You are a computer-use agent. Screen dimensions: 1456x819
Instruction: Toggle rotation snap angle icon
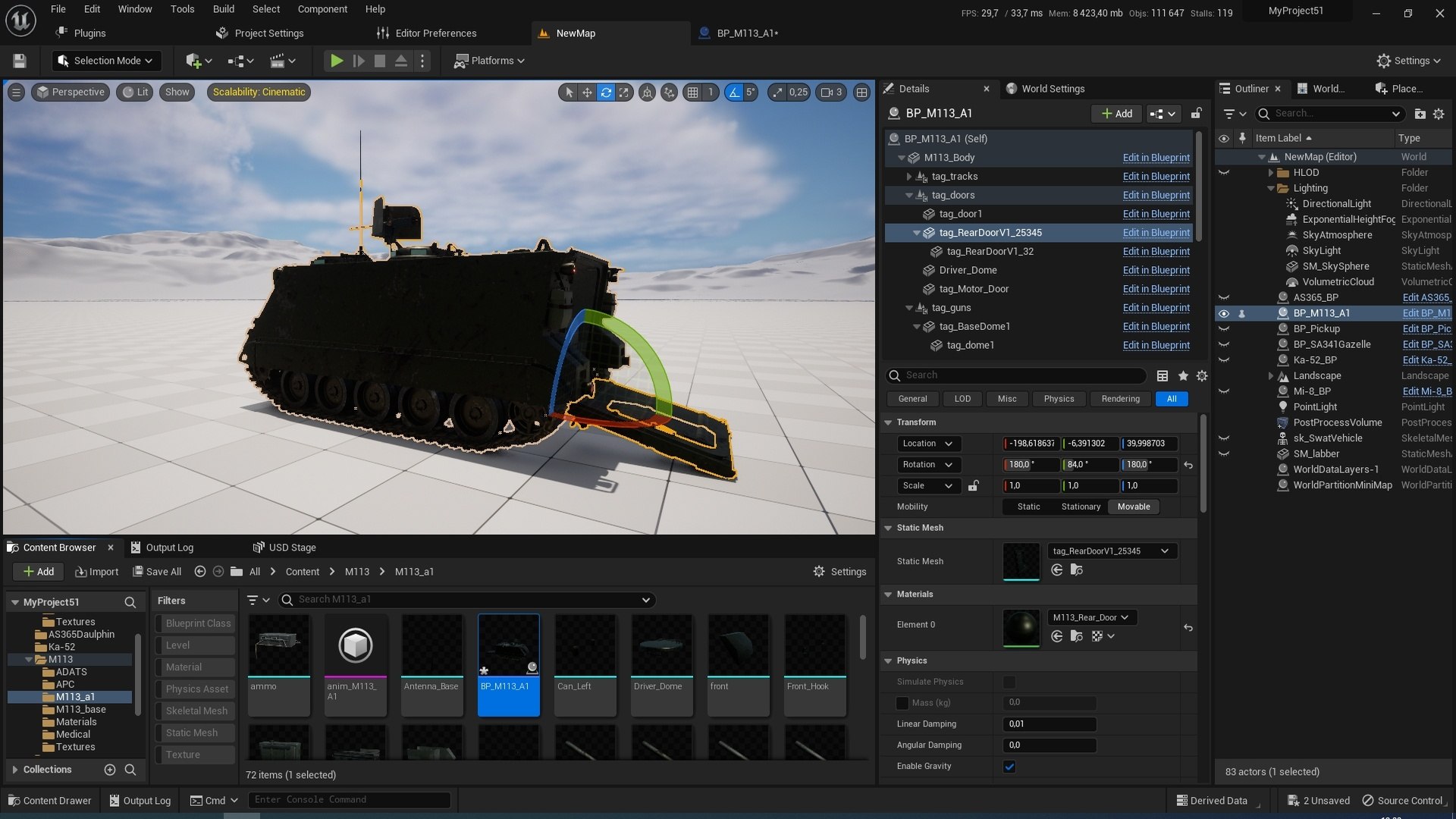(x=734, y=93)
